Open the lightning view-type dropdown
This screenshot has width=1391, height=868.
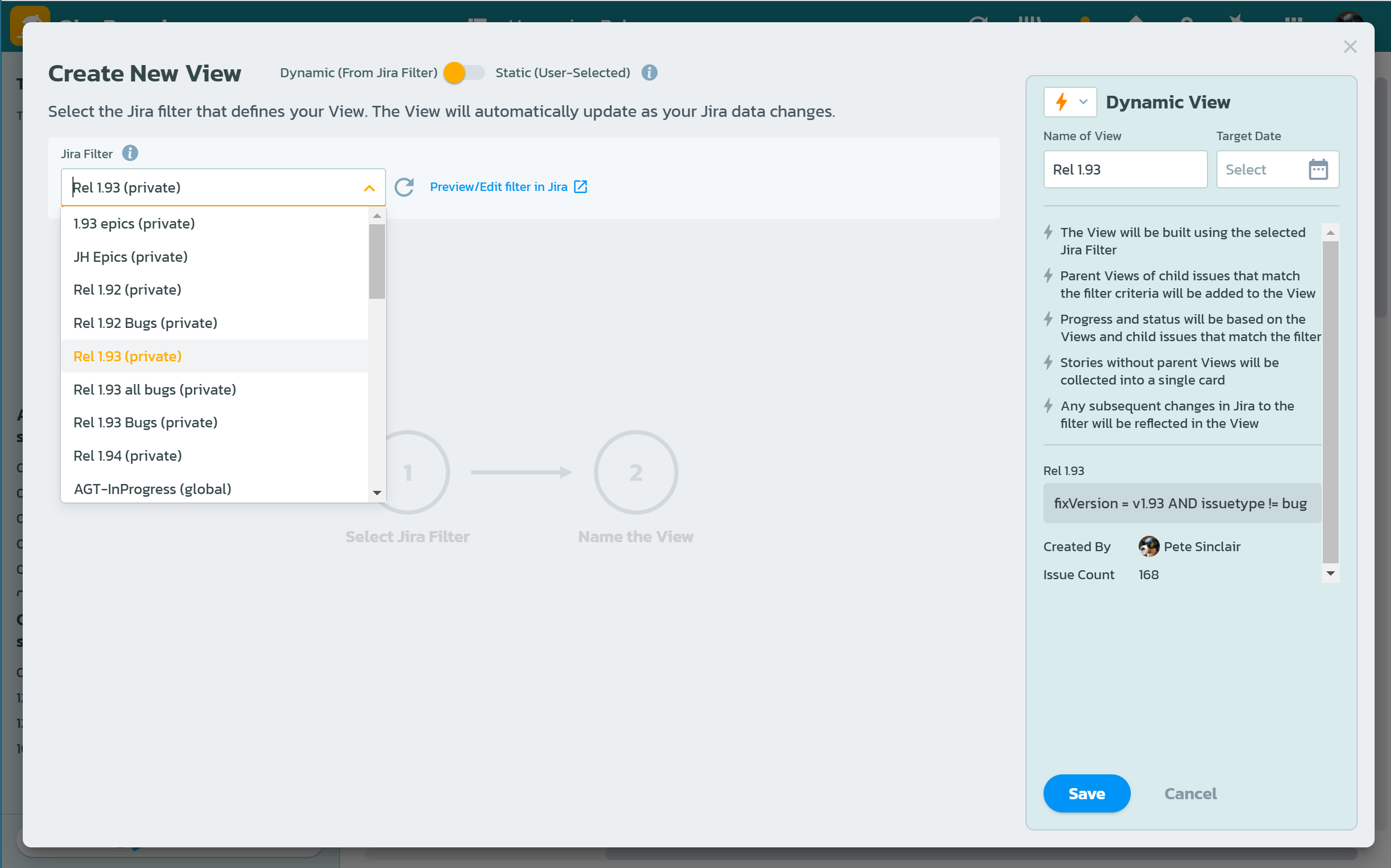tap(1070, 102)
